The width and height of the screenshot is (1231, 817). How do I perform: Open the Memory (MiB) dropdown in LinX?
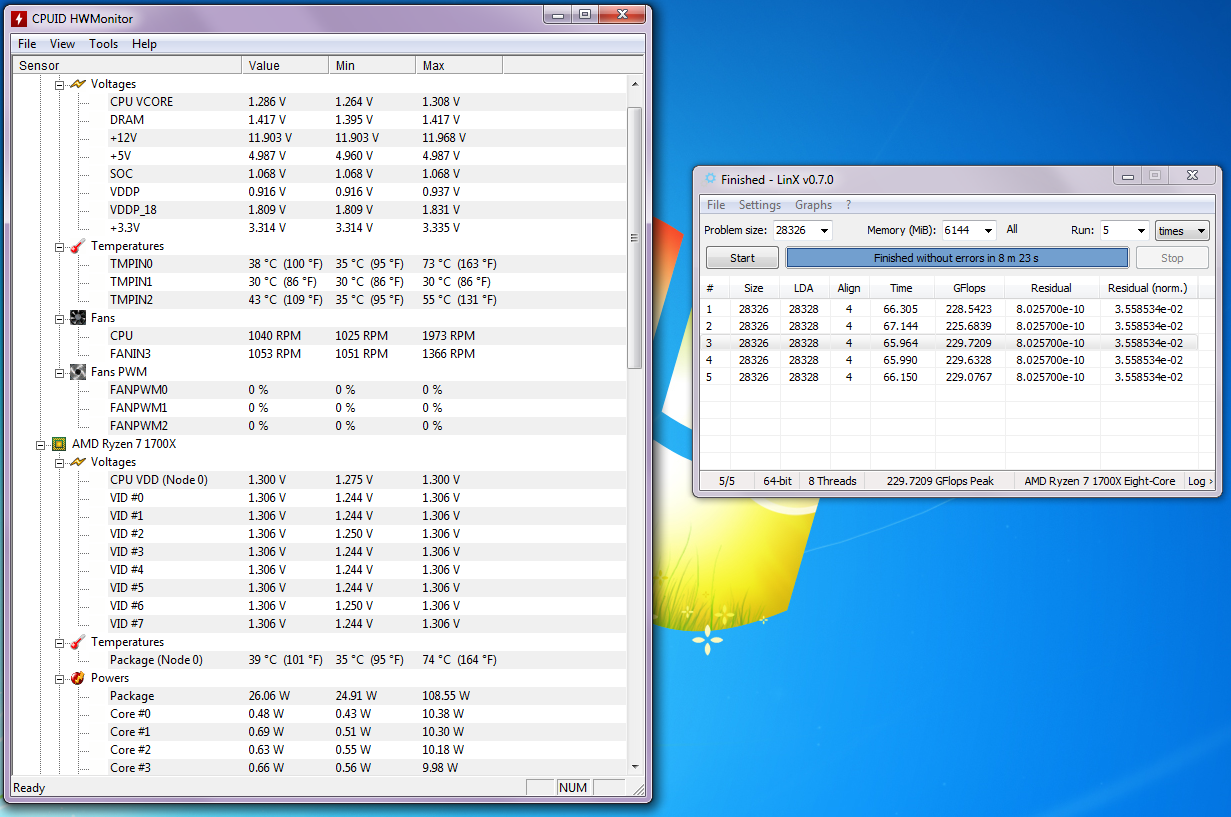[x=988, y=230]
